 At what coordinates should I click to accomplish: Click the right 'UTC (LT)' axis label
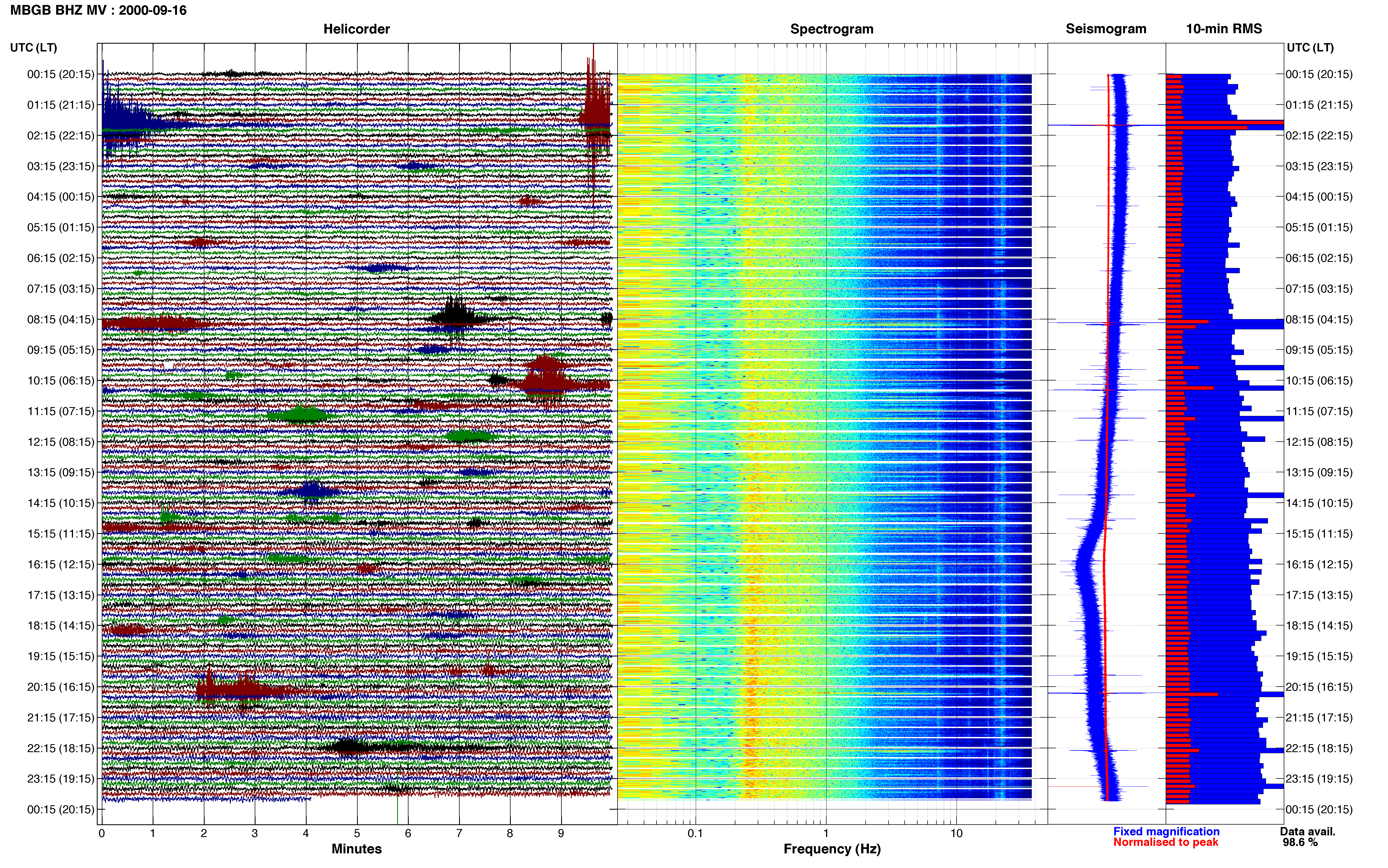[x=1310, y=48]
